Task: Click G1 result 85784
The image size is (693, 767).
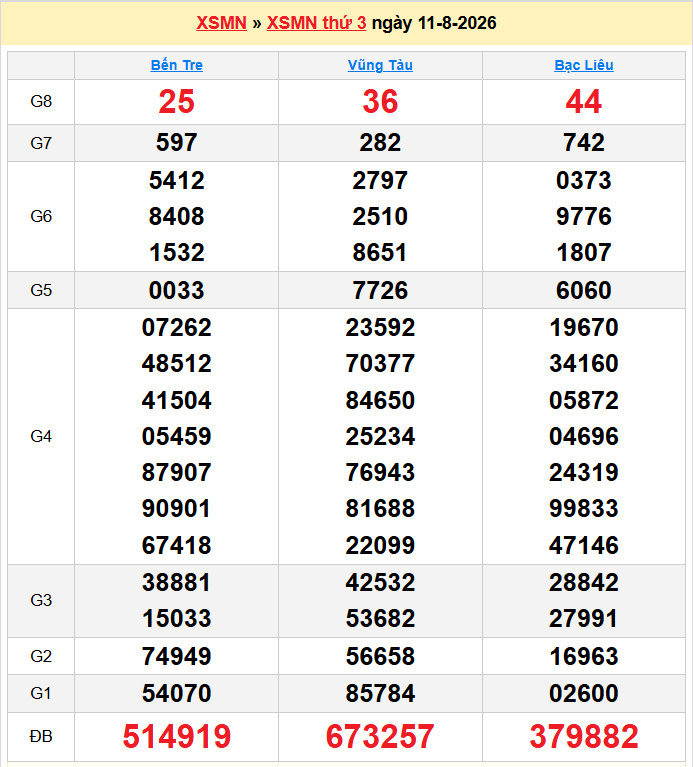Action: [x=380, y=693]
